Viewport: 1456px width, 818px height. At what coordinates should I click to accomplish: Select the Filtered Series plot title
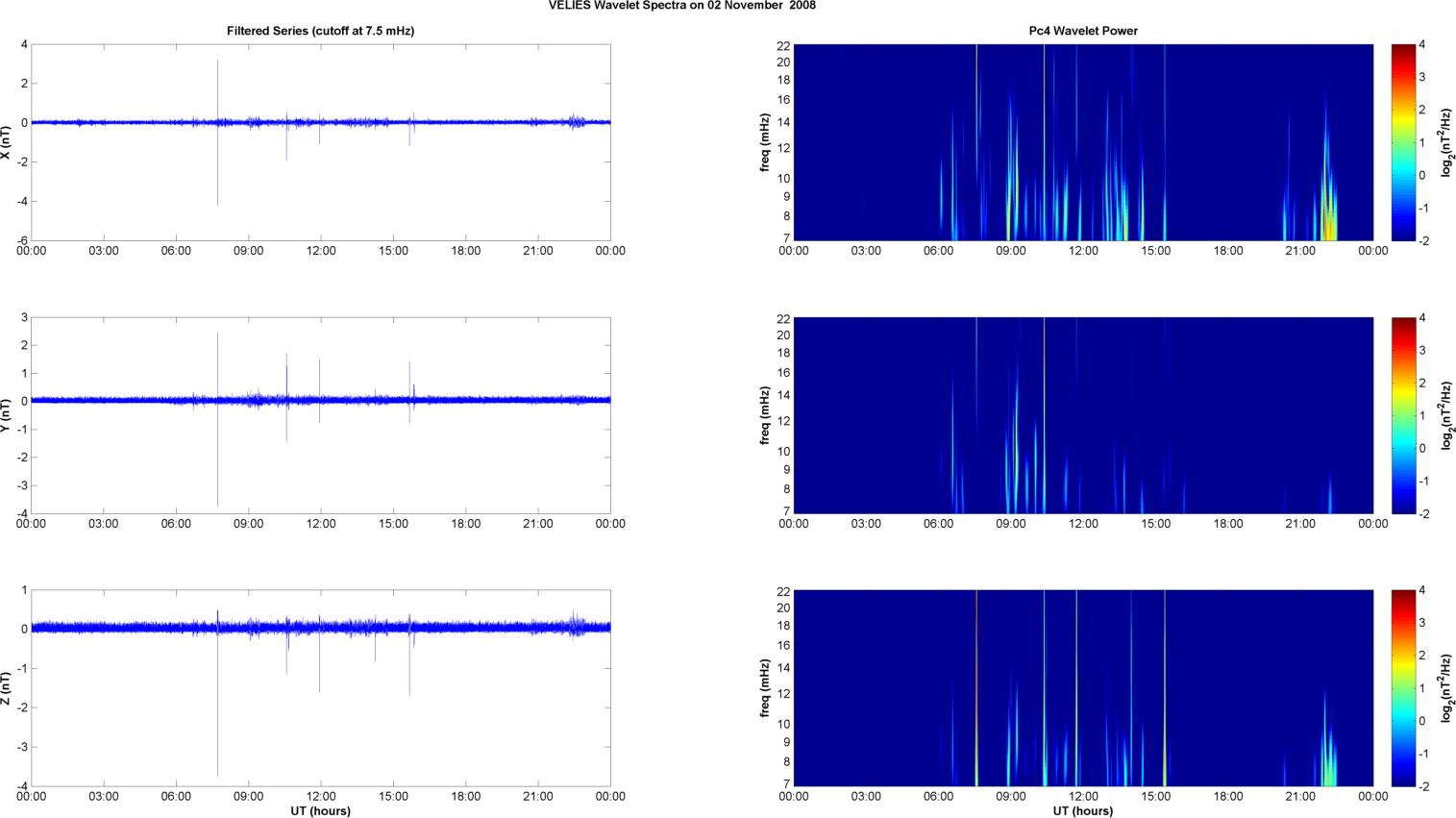point(320,31)
